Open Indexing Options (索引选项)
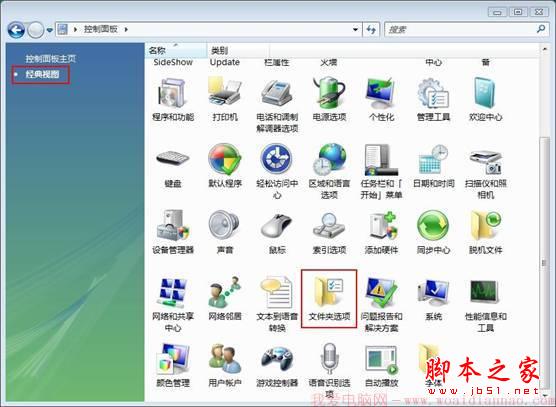The height and width of the screenshot is (407, 556). click(329, 233)
